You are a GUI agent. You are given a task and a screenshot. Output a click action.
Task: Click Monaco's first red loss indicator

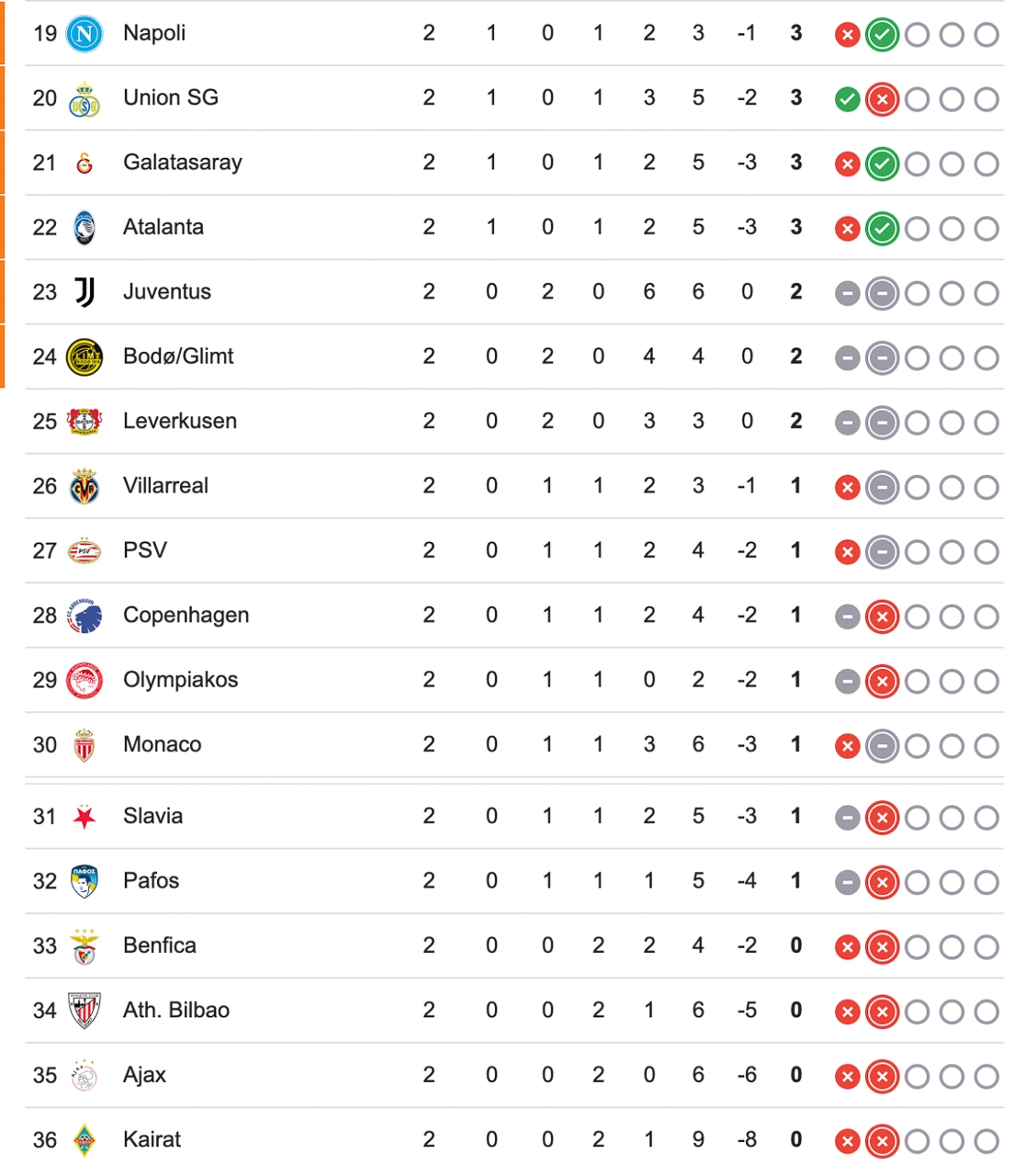(x=847, y=746)
